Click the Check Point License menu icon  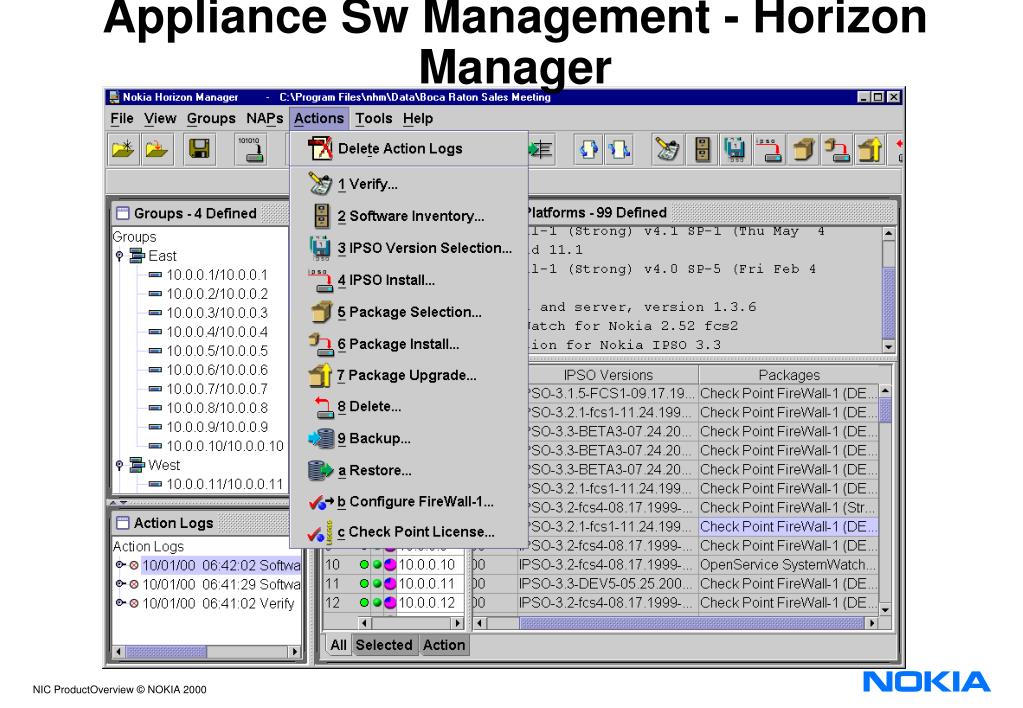click(x=320, y=532)
